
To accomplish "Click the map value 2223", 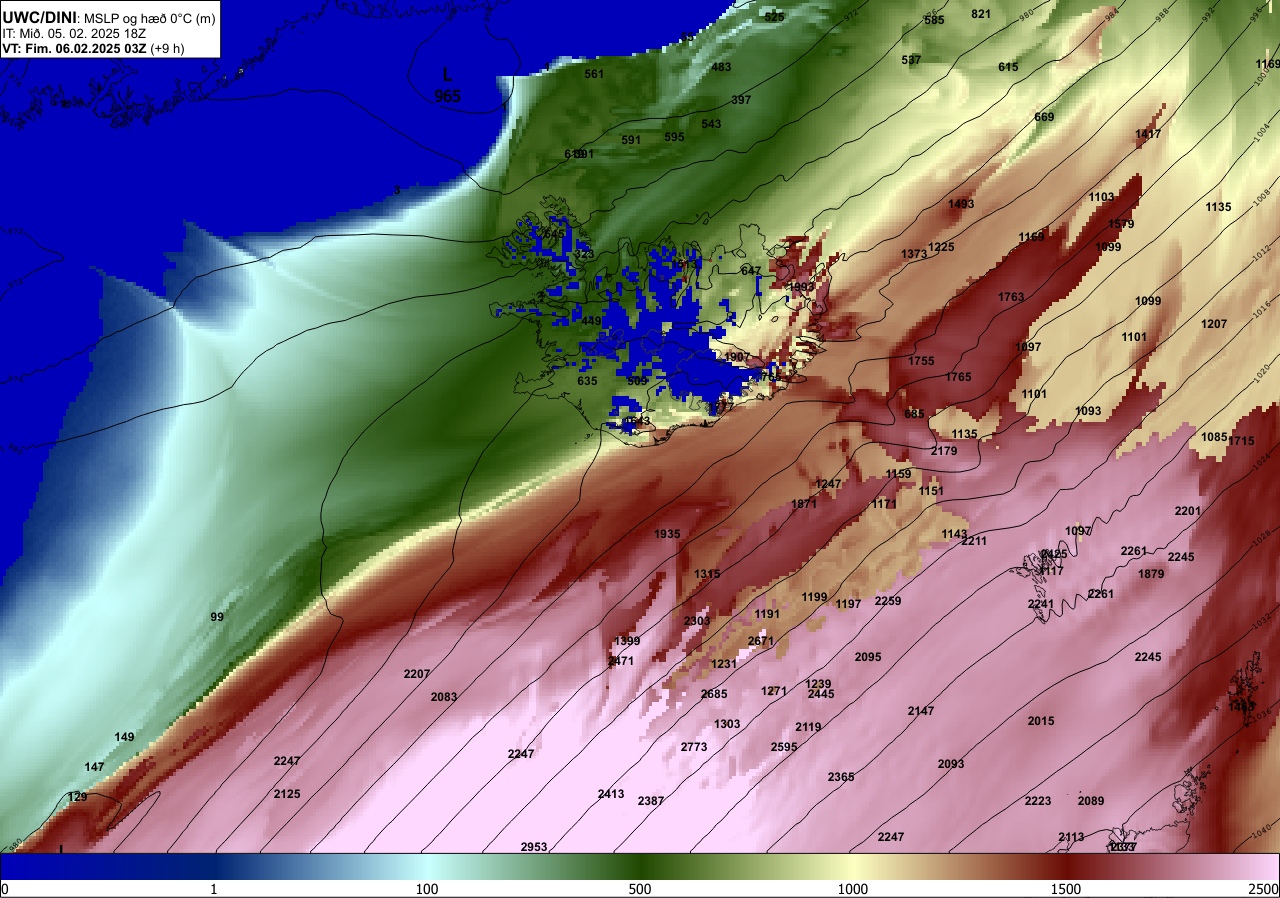I will coord(1038,801).
